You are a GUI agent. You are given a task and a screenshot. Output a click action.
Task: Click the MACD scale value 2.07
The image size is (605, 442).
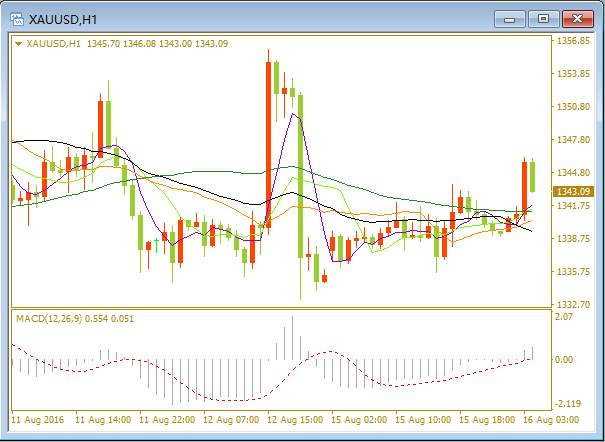point(564,317)
